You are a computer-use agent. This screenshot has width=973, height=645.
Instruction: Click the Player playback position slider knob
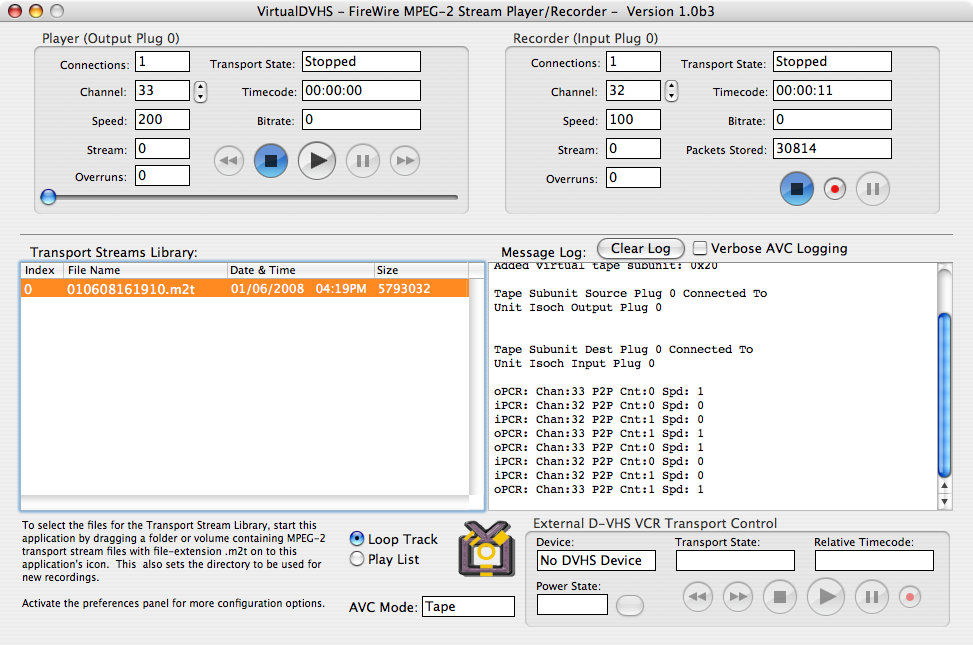click(x=48, y=197)
